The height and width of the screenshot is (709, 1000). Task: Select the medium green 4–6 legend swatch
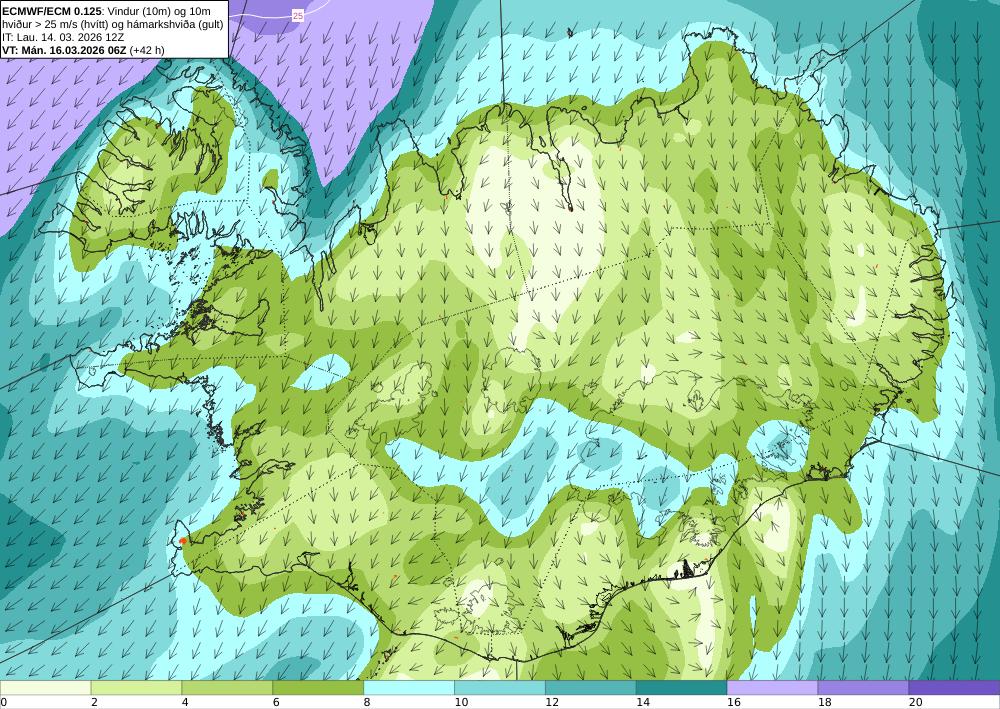[x=227, y=688]
